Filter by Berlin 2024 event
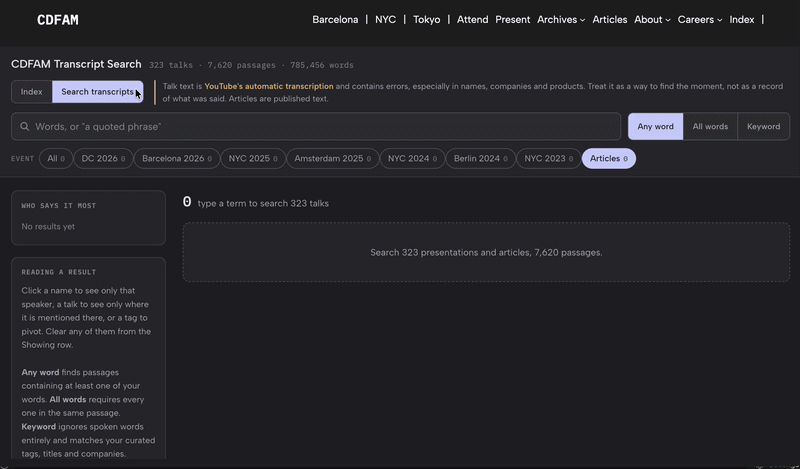The image size is (800, 469). [481, 159]
